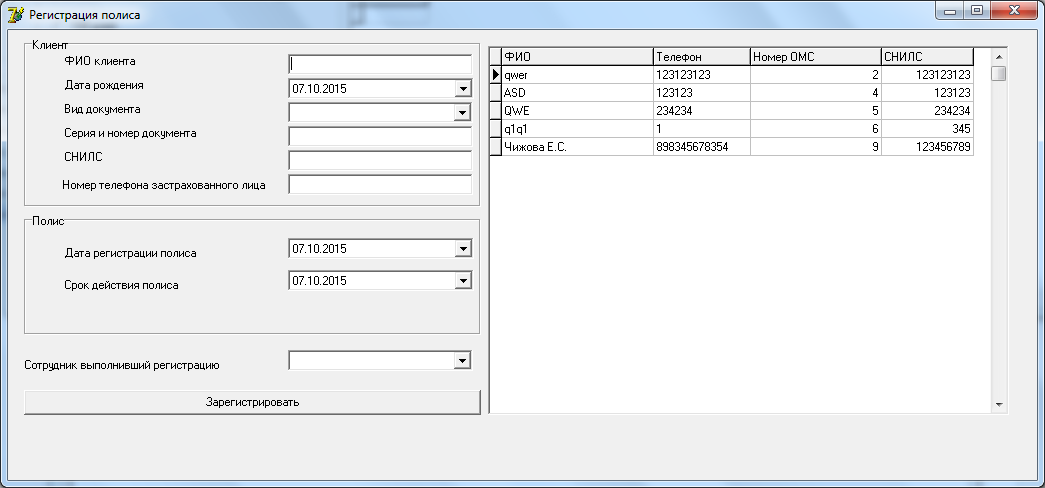Click the date text in Дата рождения field

click(x=319, y=89)
